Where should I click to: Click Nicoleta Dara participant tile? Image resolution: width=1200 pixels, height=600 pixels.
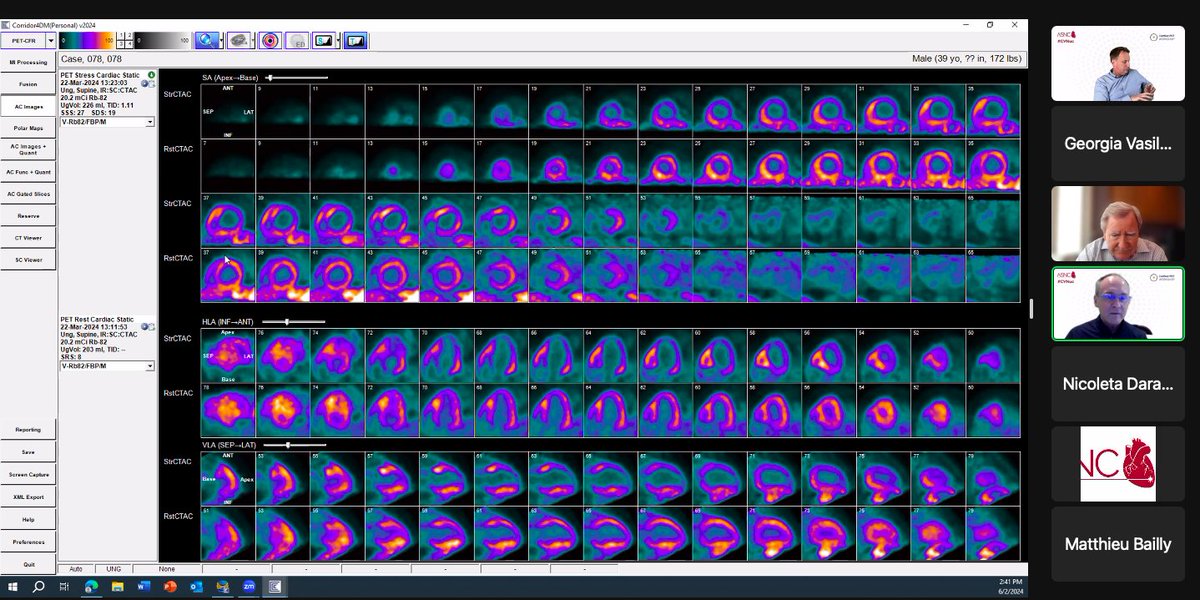pos(1118,383)
